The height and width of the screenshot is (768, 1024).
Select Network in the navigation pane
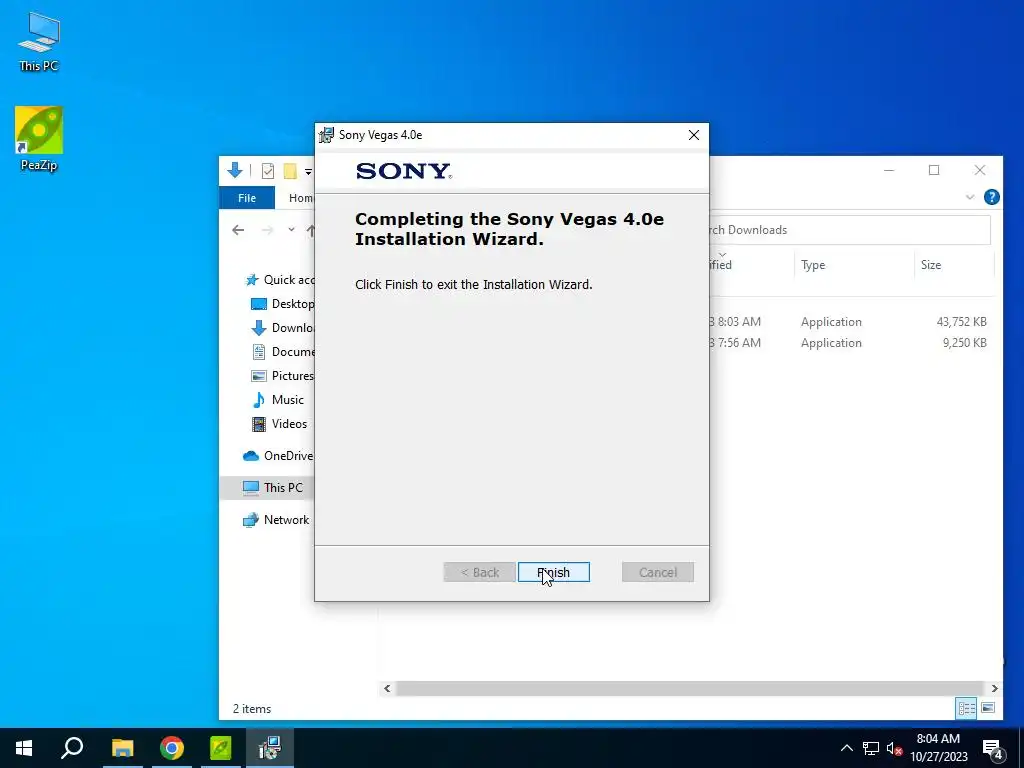[276, 520]
